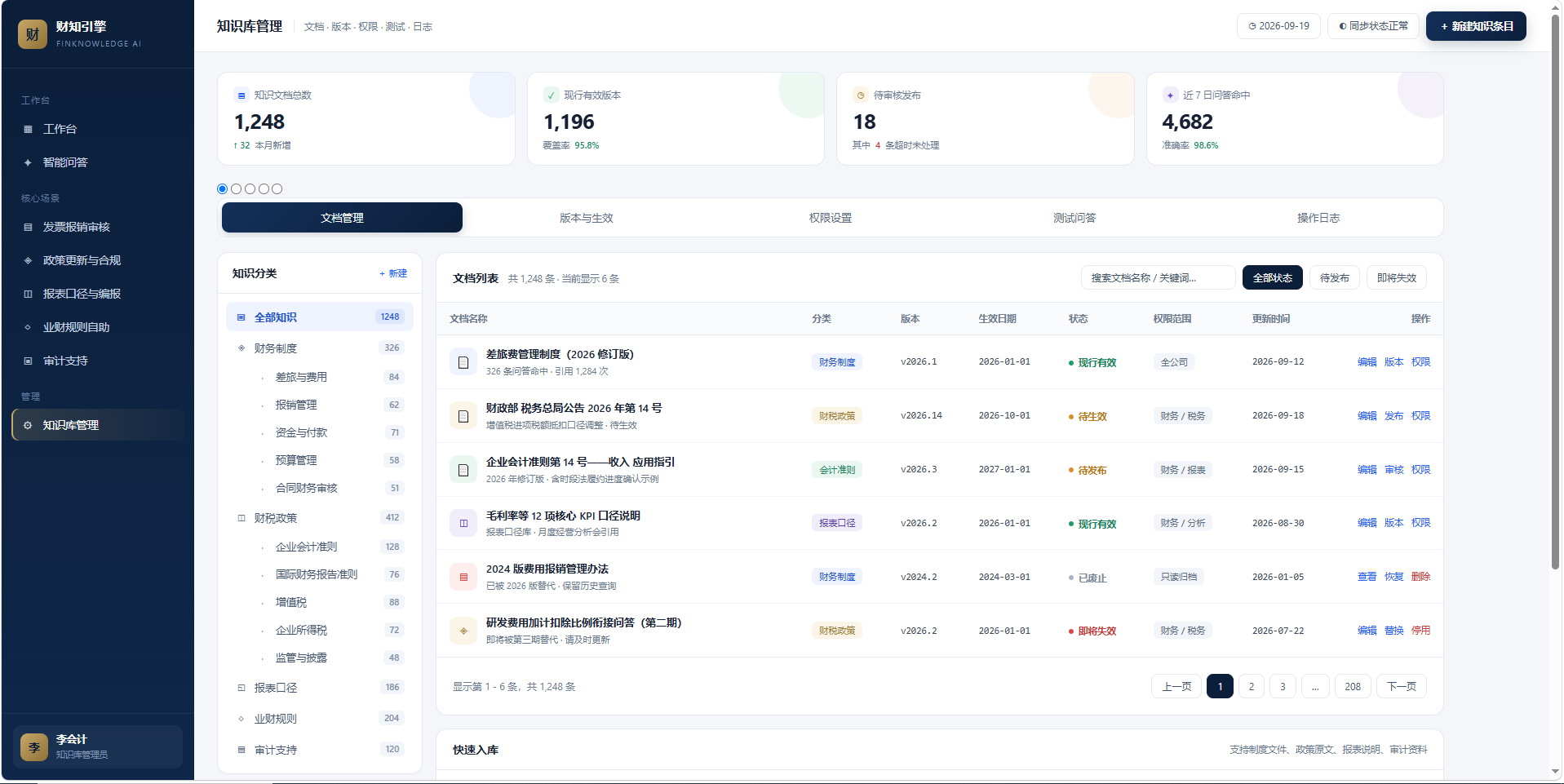1564x784 pixels.
Task: Open 智能问答 sidebar item
Action: (x=98, y=162)
